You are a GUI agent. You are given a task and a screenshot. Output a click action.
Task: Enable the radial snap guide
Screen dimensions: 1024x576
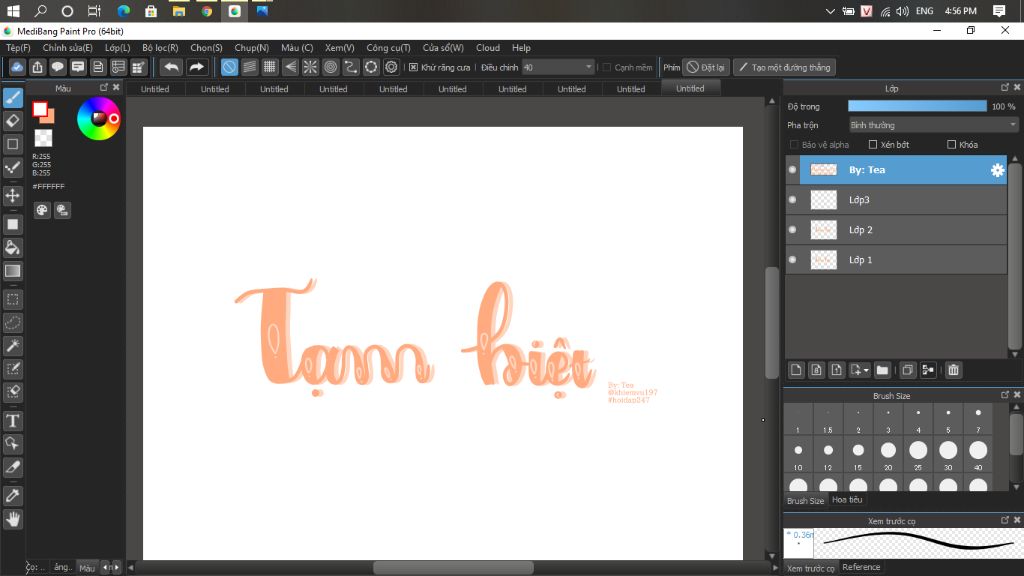(310, 67)
